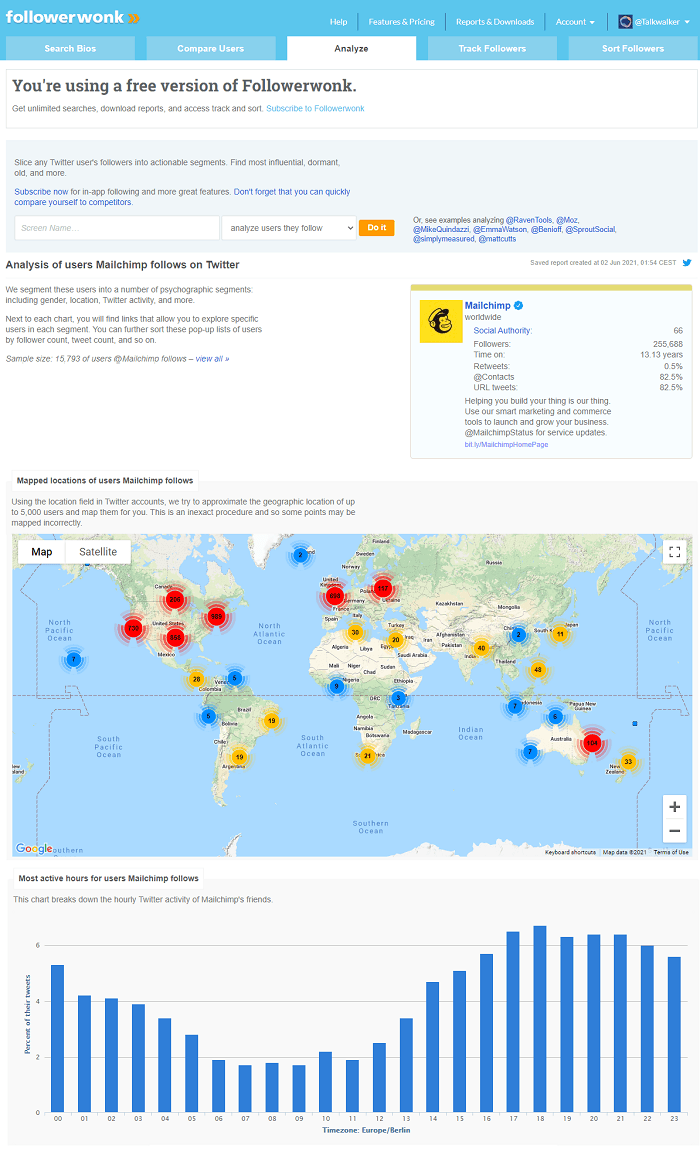Open the map cluster marker labeled 9
This screenshot has width=700, height=1149.
pos(336,687)
